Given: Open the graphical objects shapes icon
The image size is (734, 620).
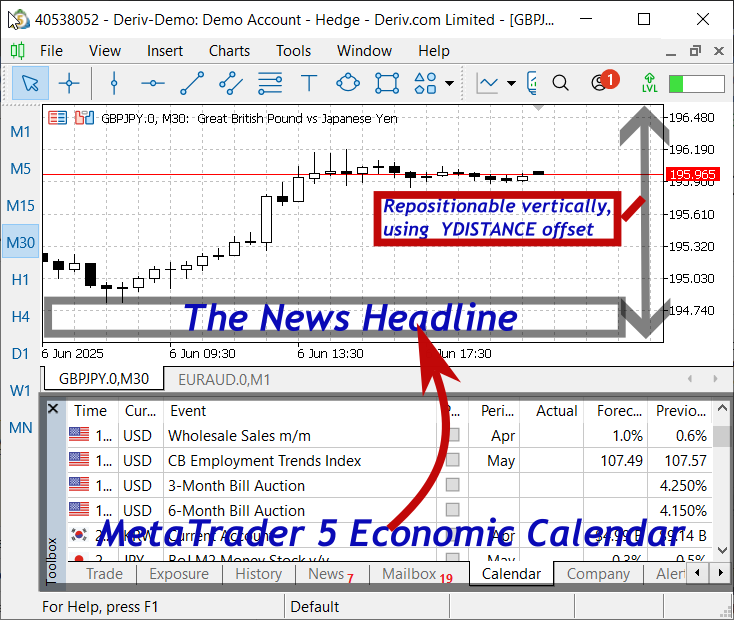Looking at the screenshot, I should (425, 83).
